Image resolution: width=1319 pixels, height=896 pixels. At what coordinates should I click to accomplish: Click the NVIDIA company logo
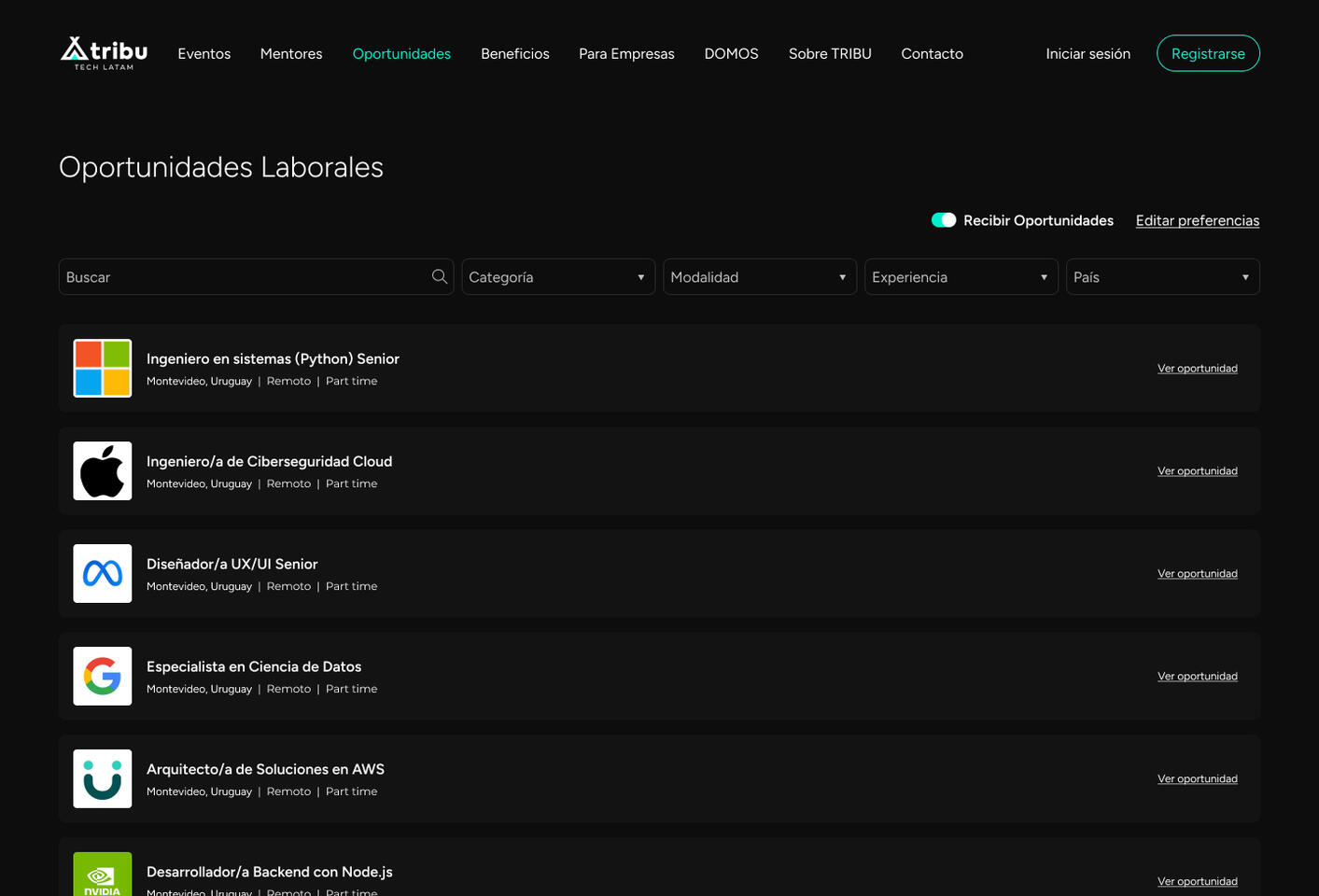point(103,875)
